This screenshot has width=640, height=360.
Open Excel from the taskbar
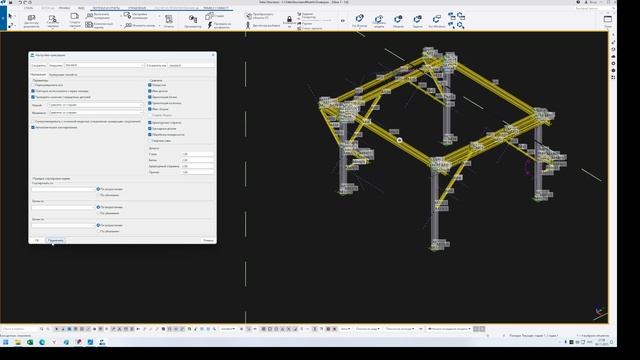(x=30, y=342)
